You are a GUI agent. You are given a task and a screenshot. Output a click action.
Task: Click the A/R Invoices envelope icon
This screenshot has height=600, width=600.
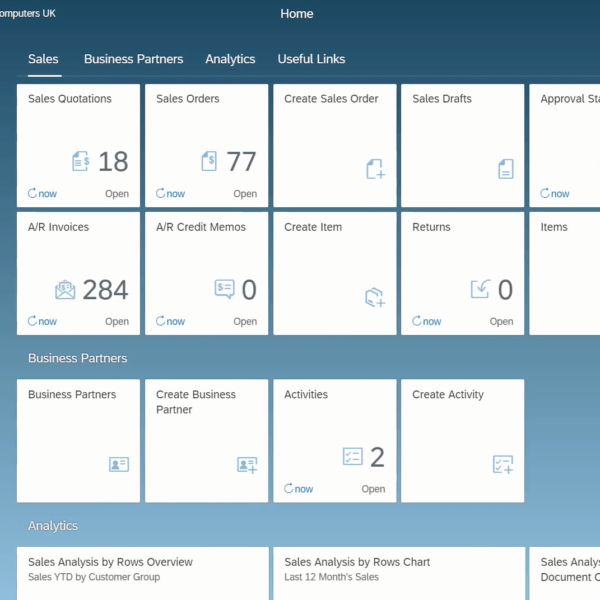tap(65, 290)
